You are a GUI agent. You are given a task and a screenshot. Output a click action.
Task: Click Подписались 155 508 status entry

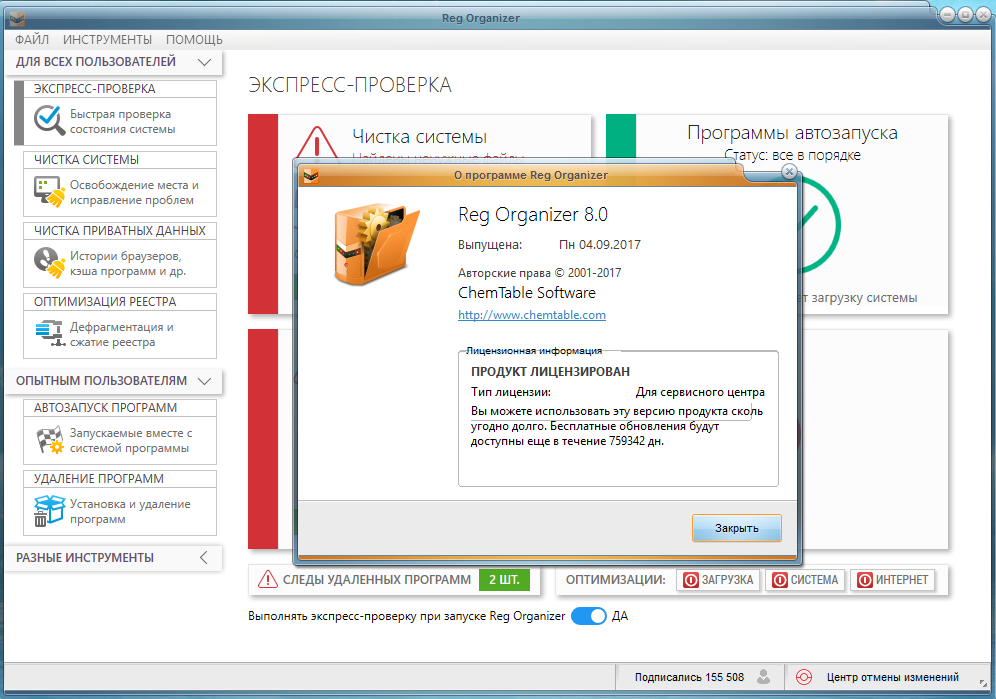[x=689, y=677]
